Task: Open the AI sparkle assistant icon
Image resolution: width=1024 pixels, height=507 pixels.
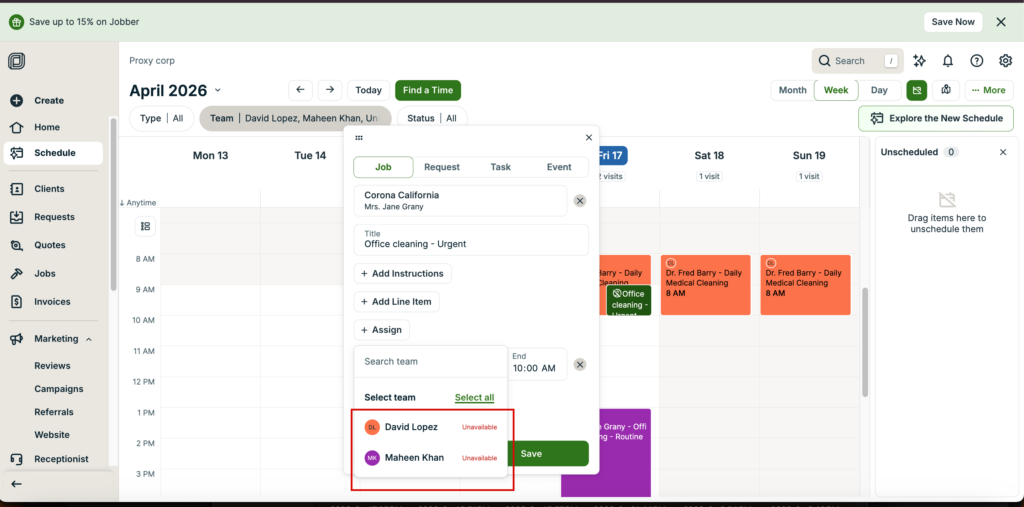Action: 920,61
